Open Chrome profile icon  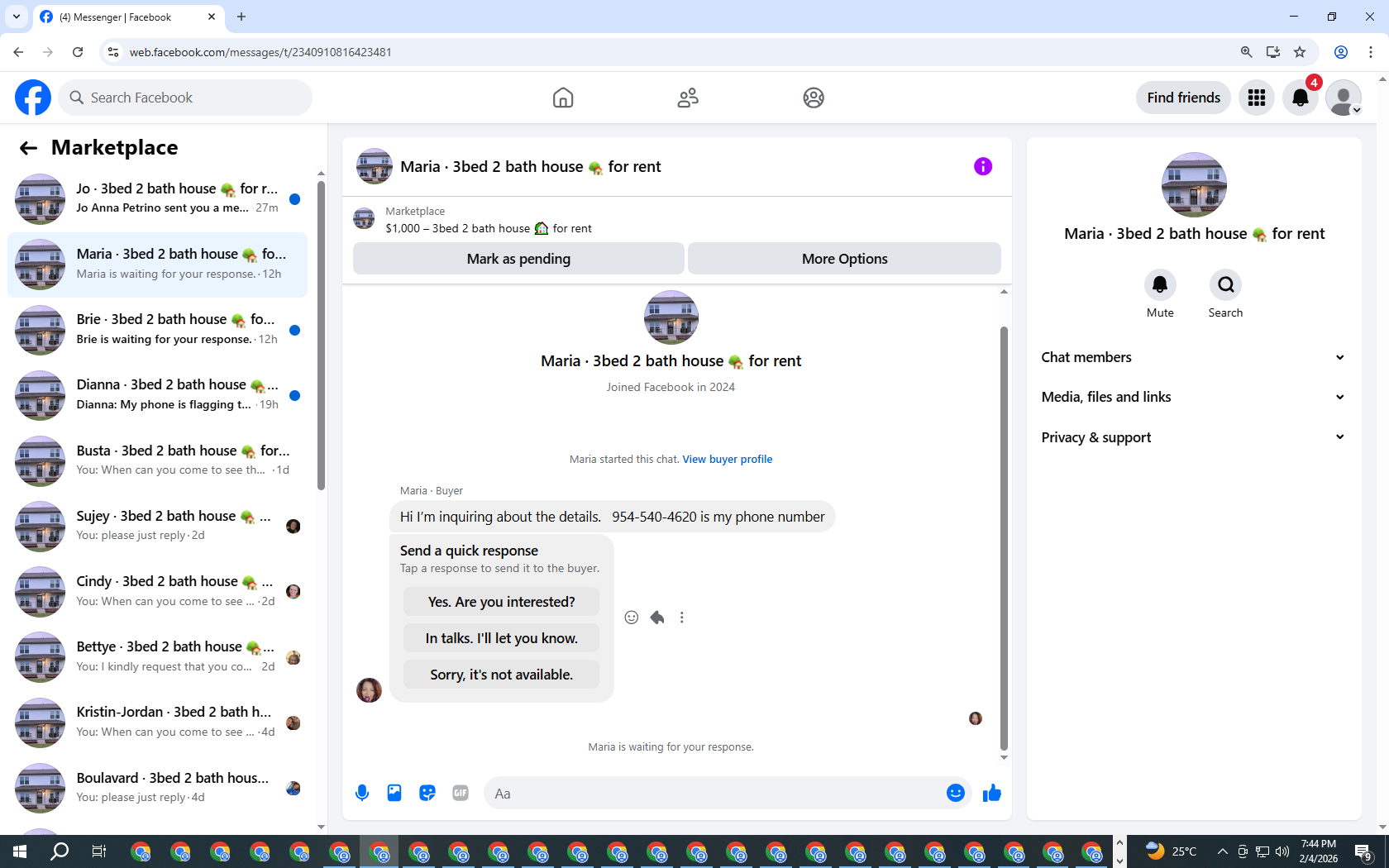1341,52
